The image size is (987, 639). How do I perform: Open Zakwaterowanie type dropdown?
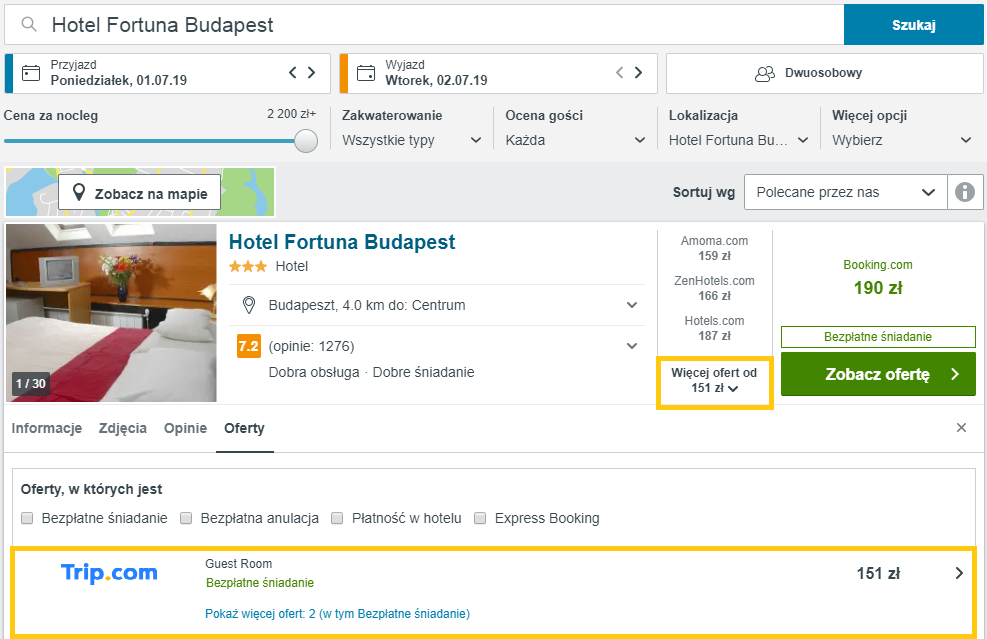click(x=412, y=140)
